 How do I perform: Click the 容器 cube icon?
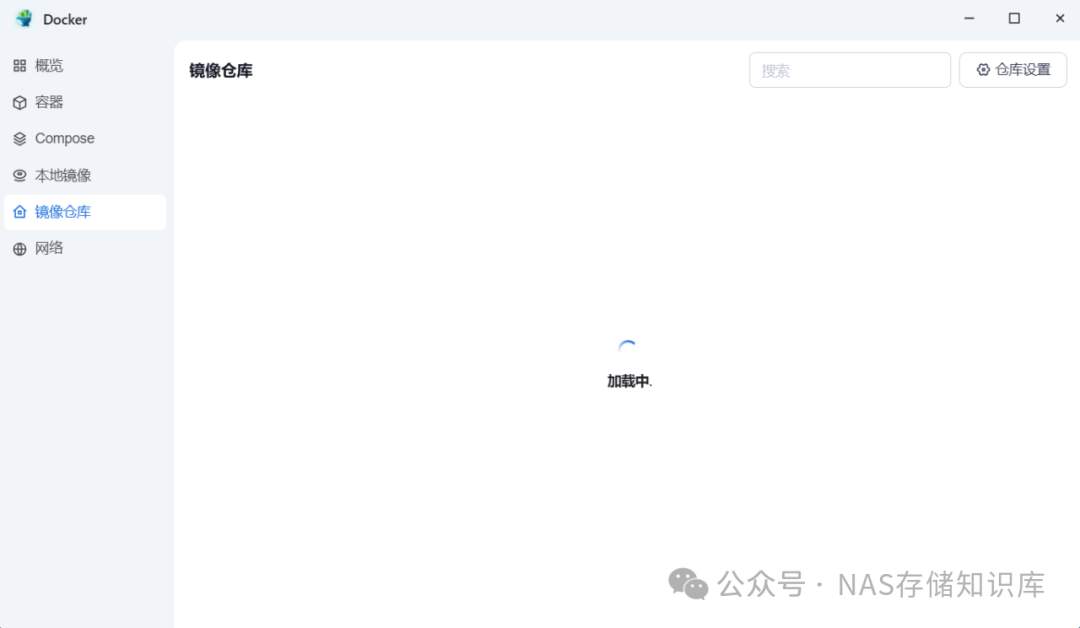(x=19, y=103)
